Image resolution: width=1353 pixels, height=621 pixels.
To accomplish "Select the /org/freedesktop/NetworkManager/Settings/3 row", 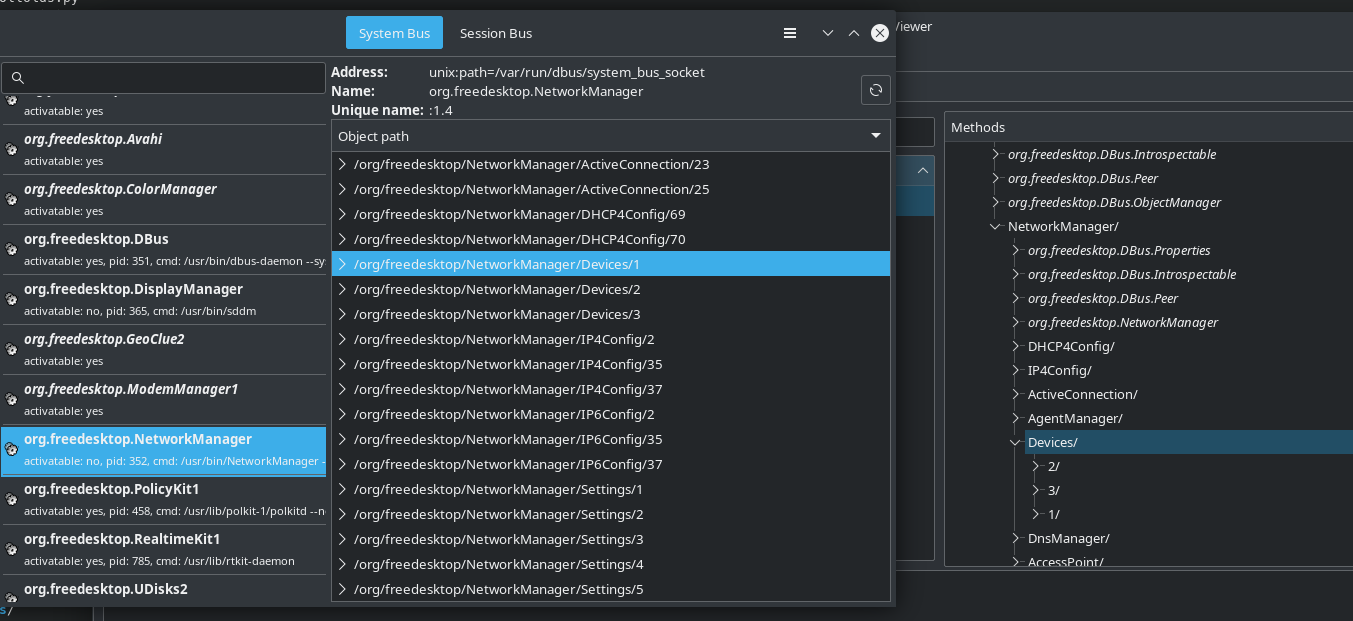I will [x=611, y=539].
